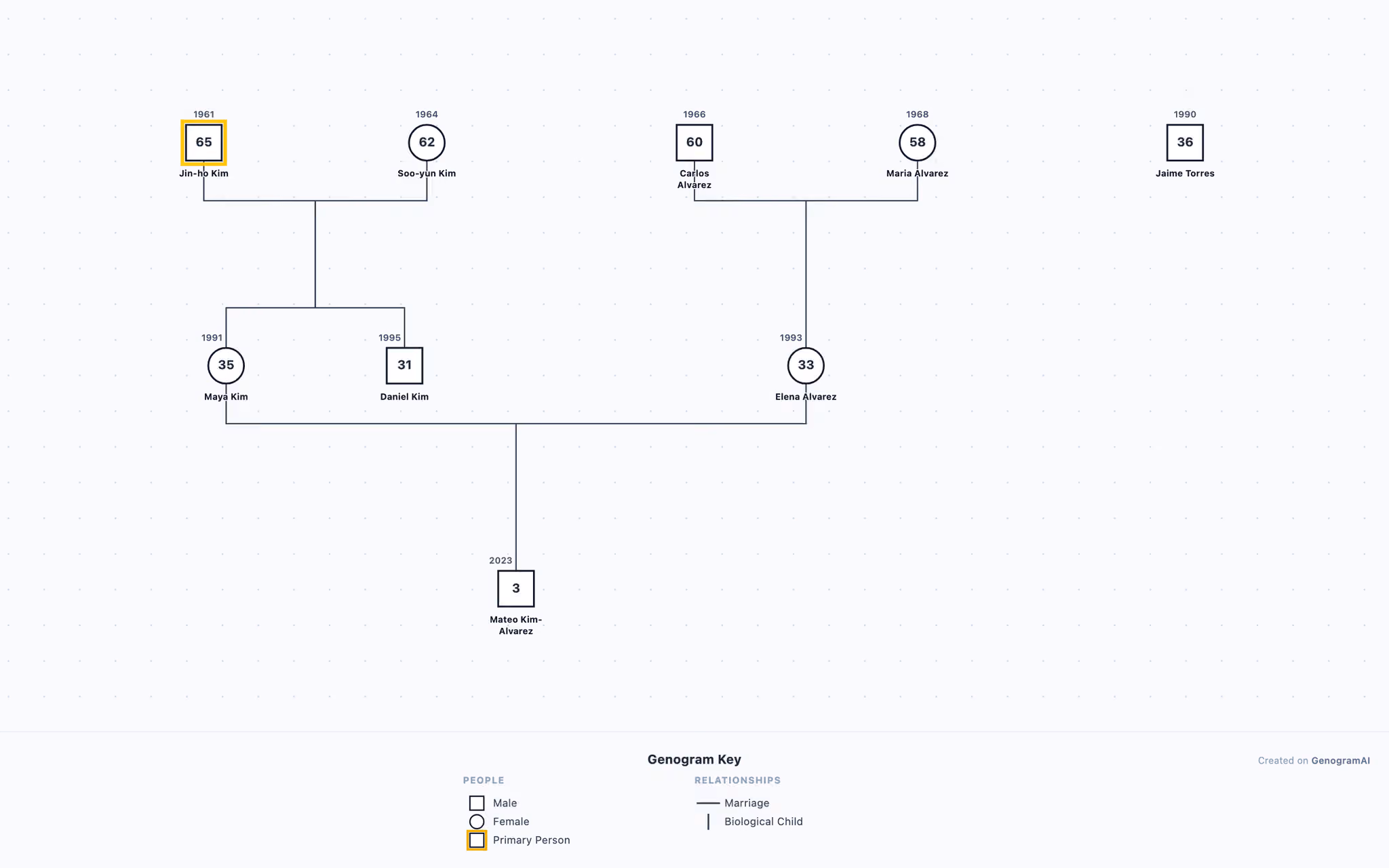The image size is (1389, 868).
Task: Click the Genogram Key heading
Action: tap(694, 759)
